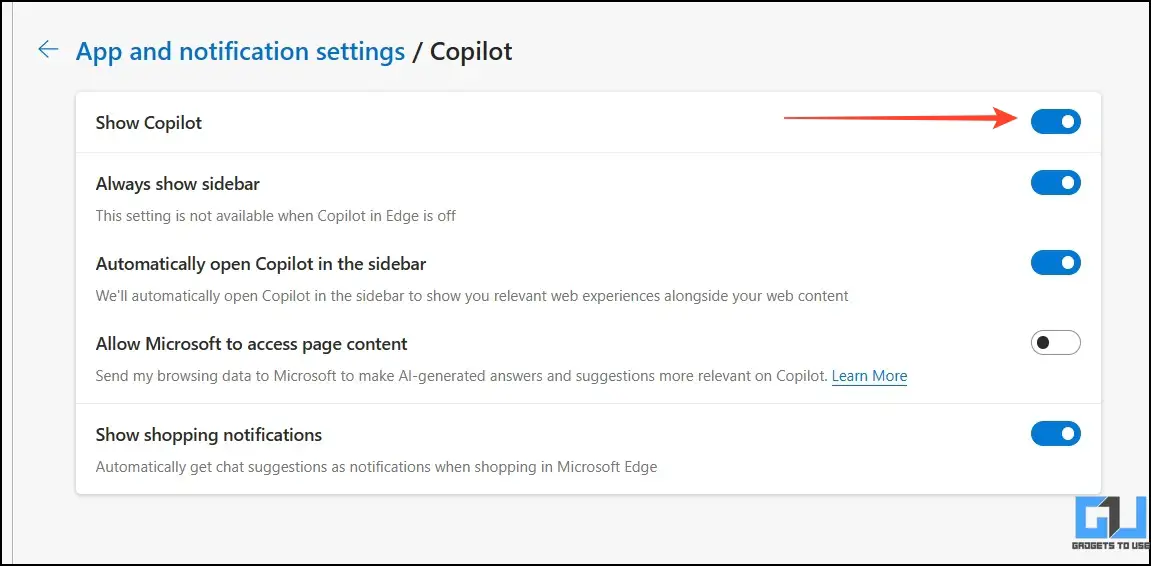The image size is (1151, 566).
Task: Click the Show Copilot label text
Action: [x=149, y=123]
